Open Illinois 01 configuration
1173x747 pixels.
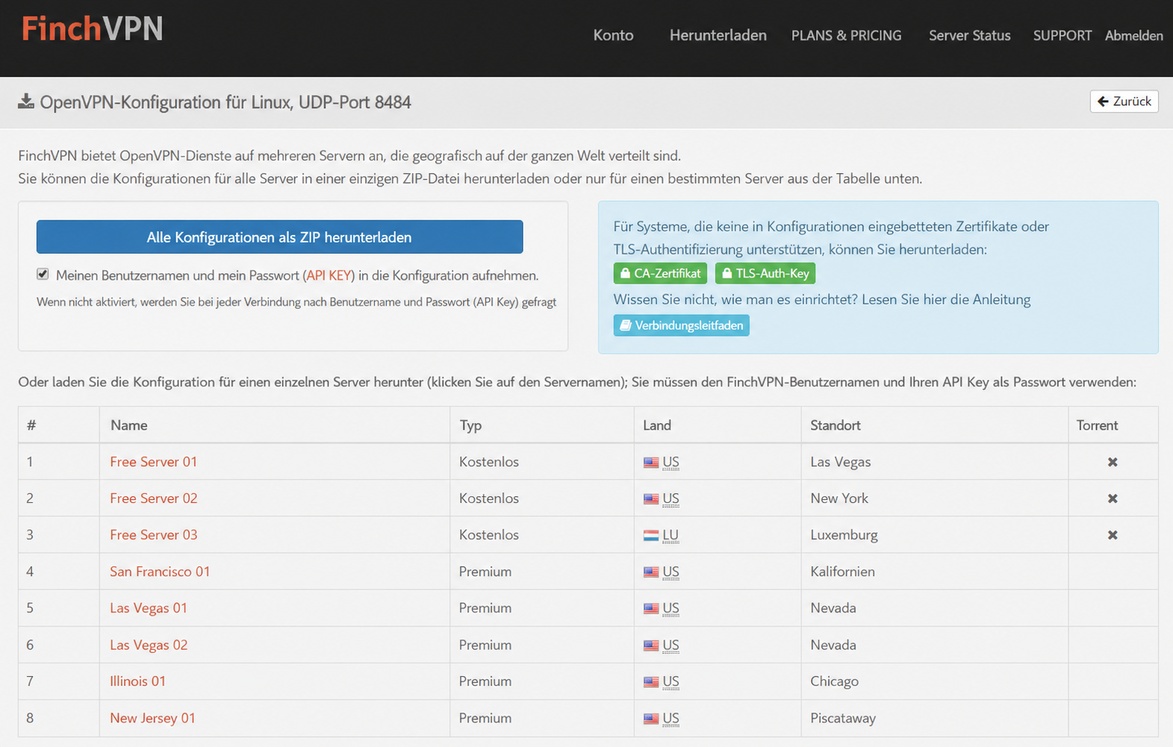tap(138, 681)
